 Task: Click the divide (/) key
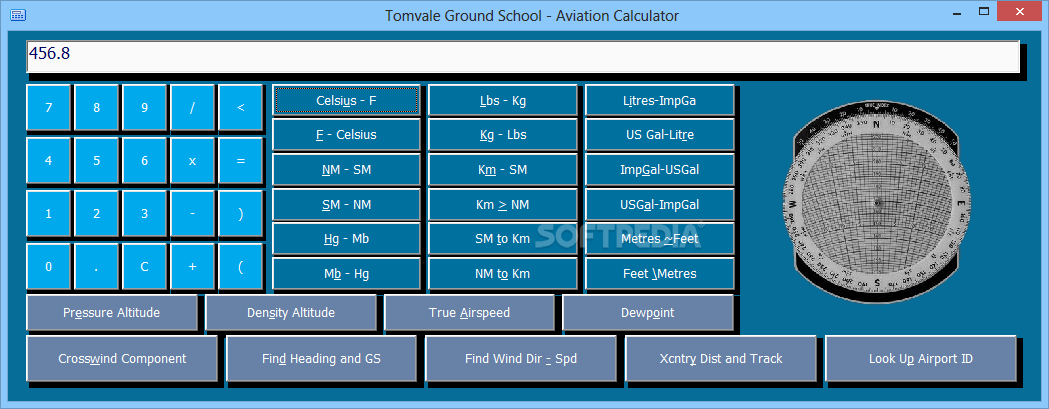coord(192,107)
